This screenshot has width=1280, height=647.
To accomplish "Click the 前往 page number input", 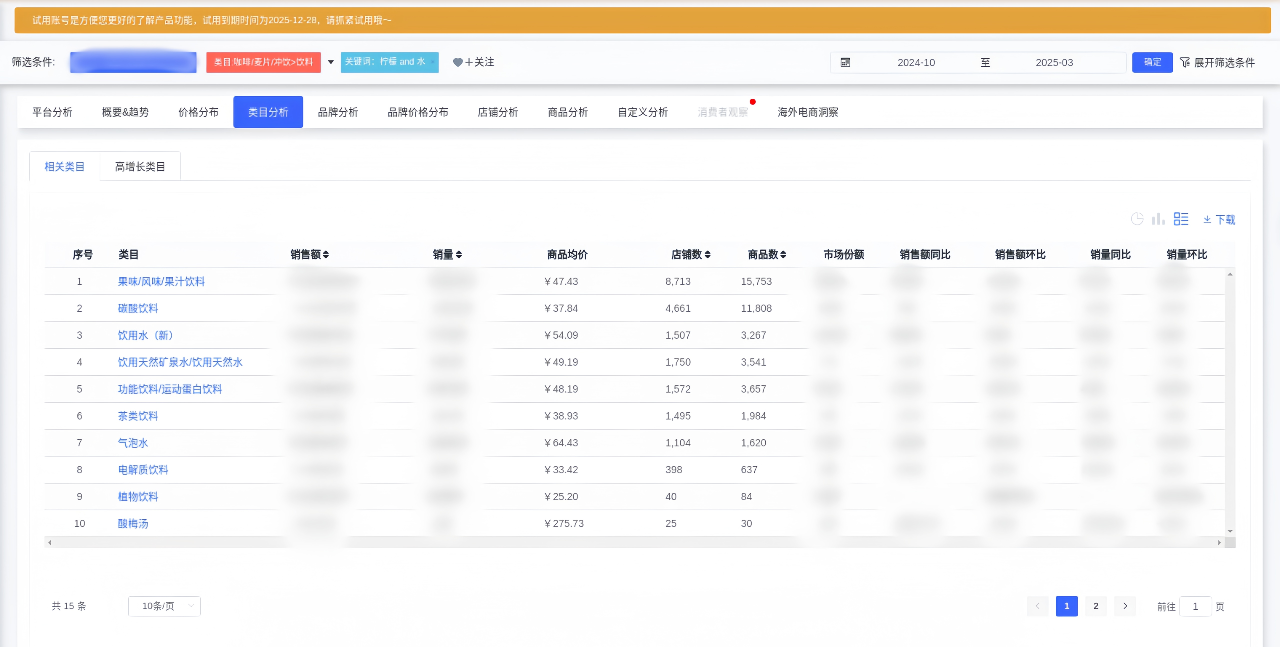I will (1195, 606).
